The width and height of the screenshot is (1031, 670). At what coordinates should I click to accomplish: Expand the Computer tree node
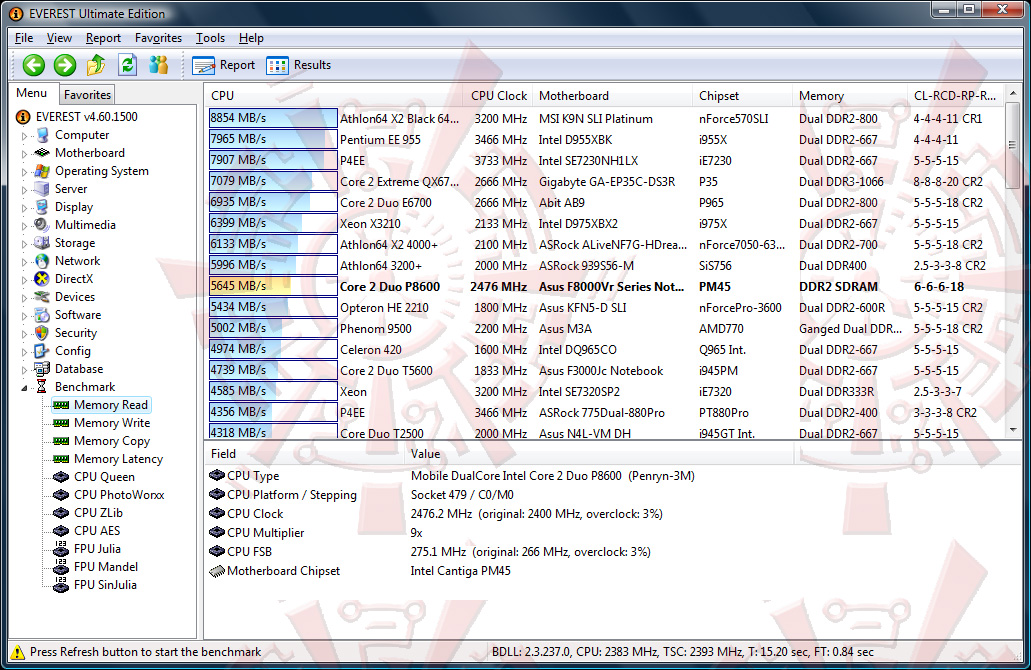point(24,136)
